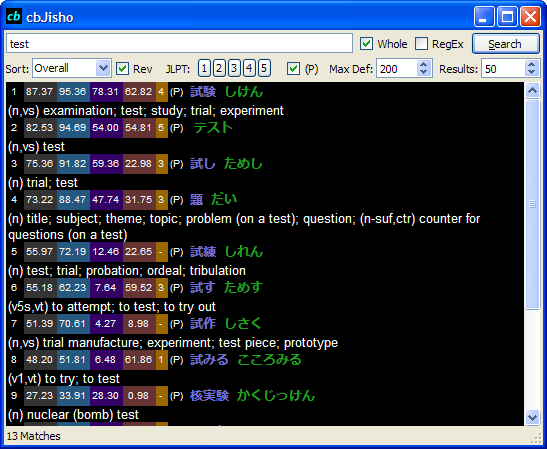Screen dimensions: 547x449
Task: Toggle JLPT level 3 filter button
Action: [x=234, y=68]
